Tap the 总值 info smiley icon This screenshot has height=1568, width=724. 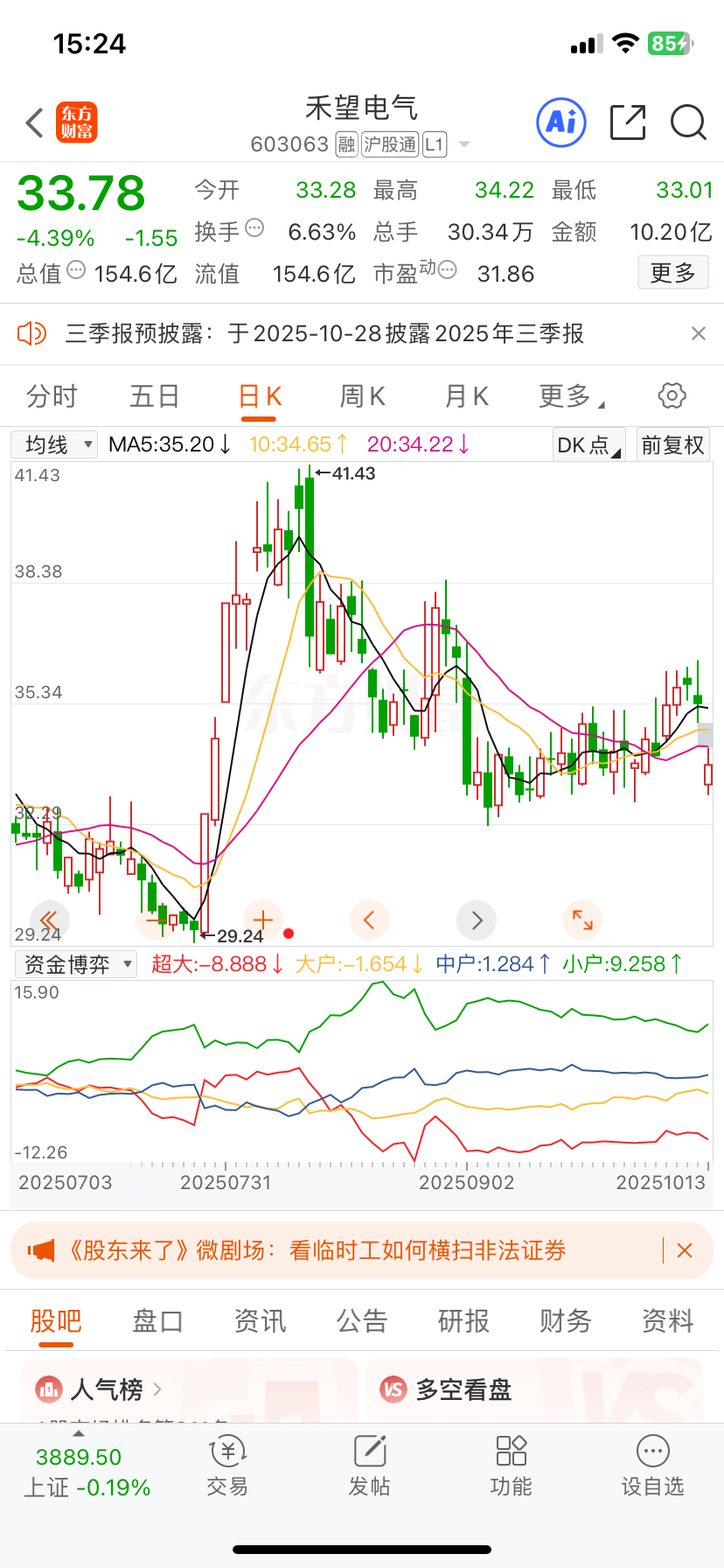coord(76,270)
